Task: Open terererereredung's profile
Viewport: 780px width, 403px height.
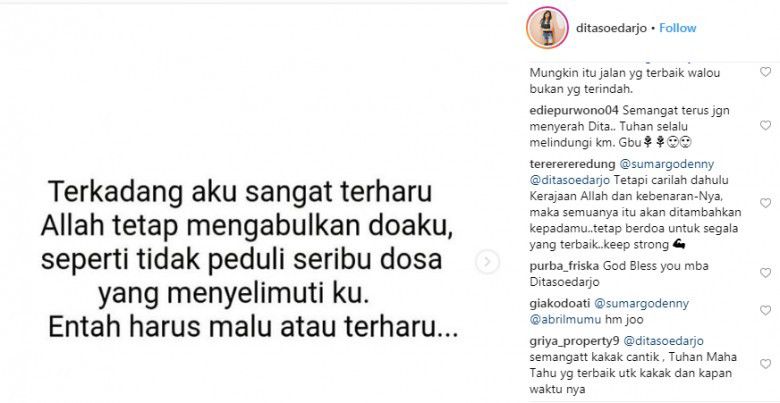Action: coord(571,164)
